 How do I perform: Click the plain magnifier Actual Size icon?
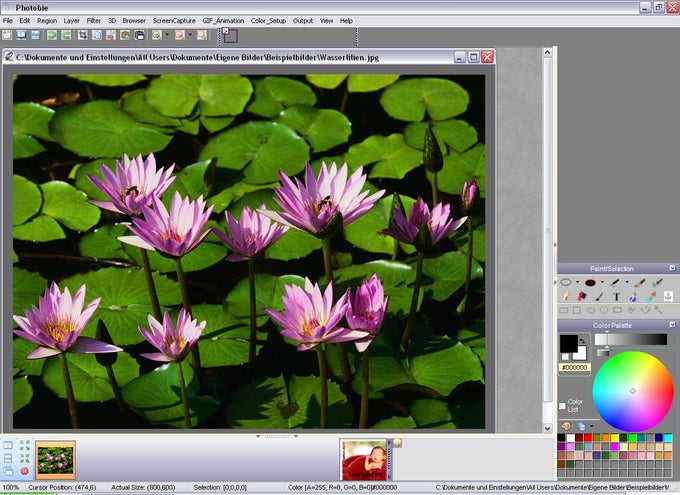202,35
